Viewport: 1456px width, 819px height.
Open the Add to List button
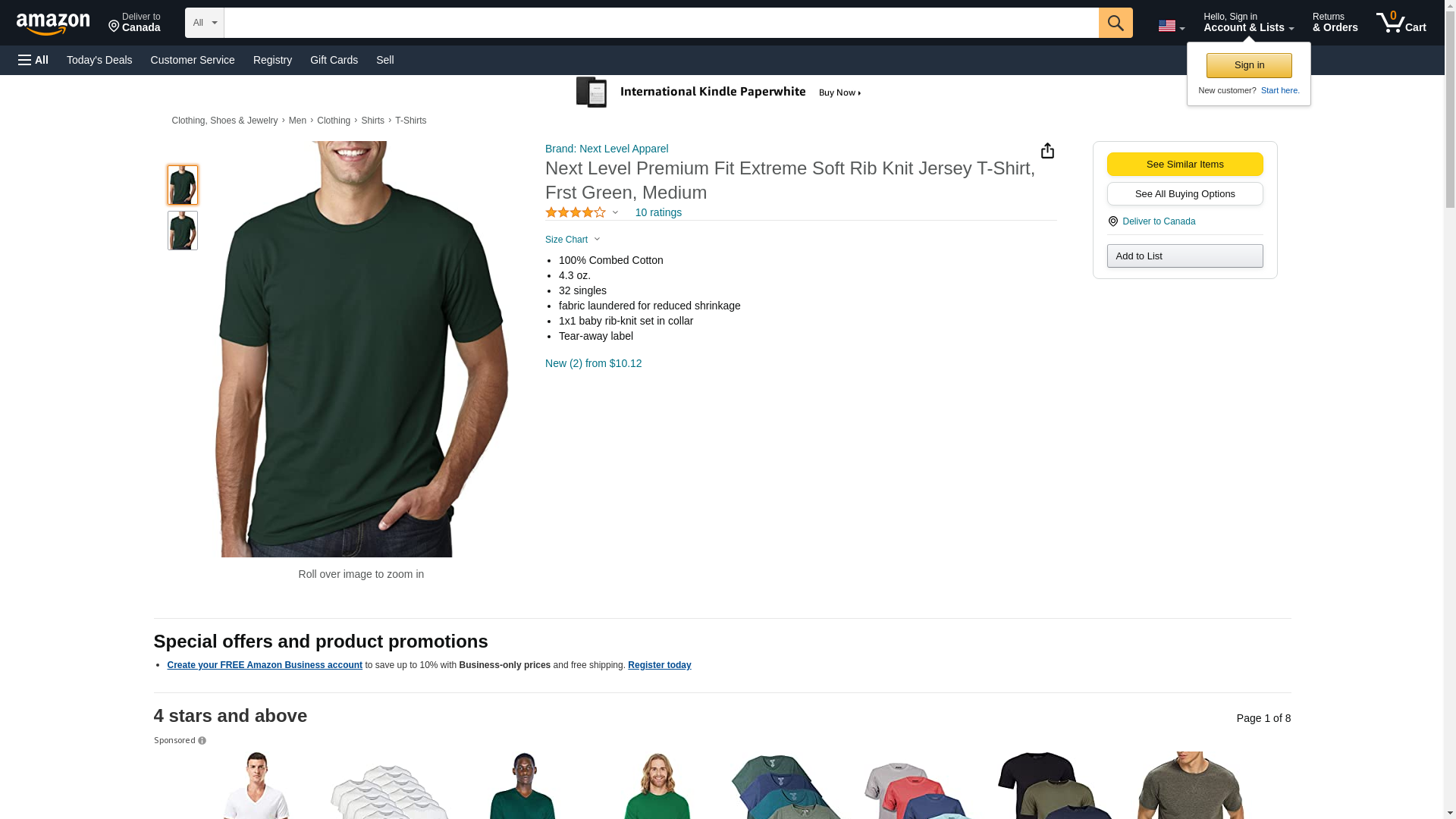[1185, 256]
